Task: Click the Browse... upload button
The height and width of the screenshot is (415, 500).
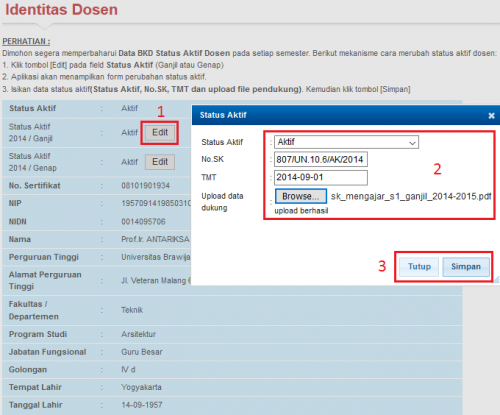Action: tap(301, 196)
